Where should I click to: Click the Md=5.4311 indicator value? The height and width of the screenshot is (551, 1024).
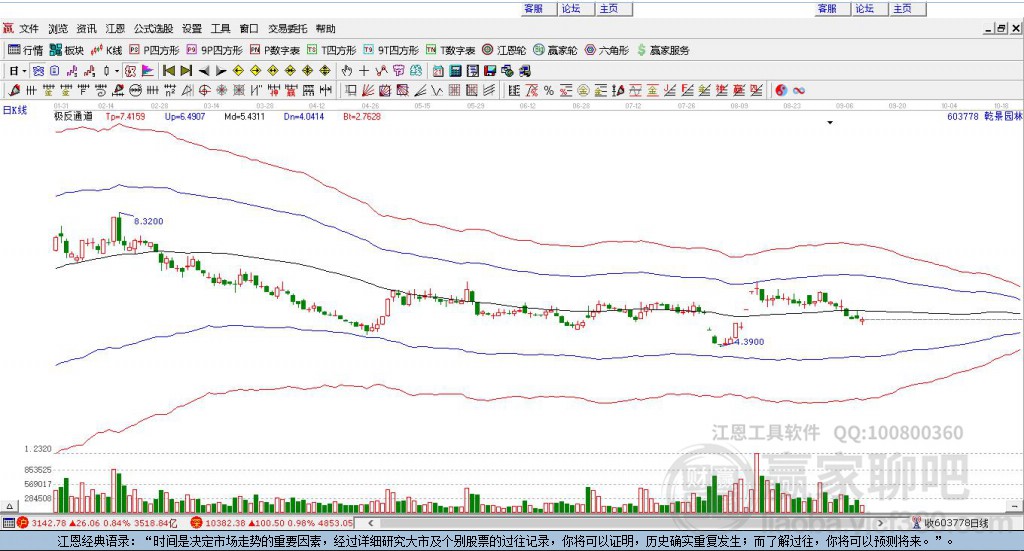(x=244, y=116)
